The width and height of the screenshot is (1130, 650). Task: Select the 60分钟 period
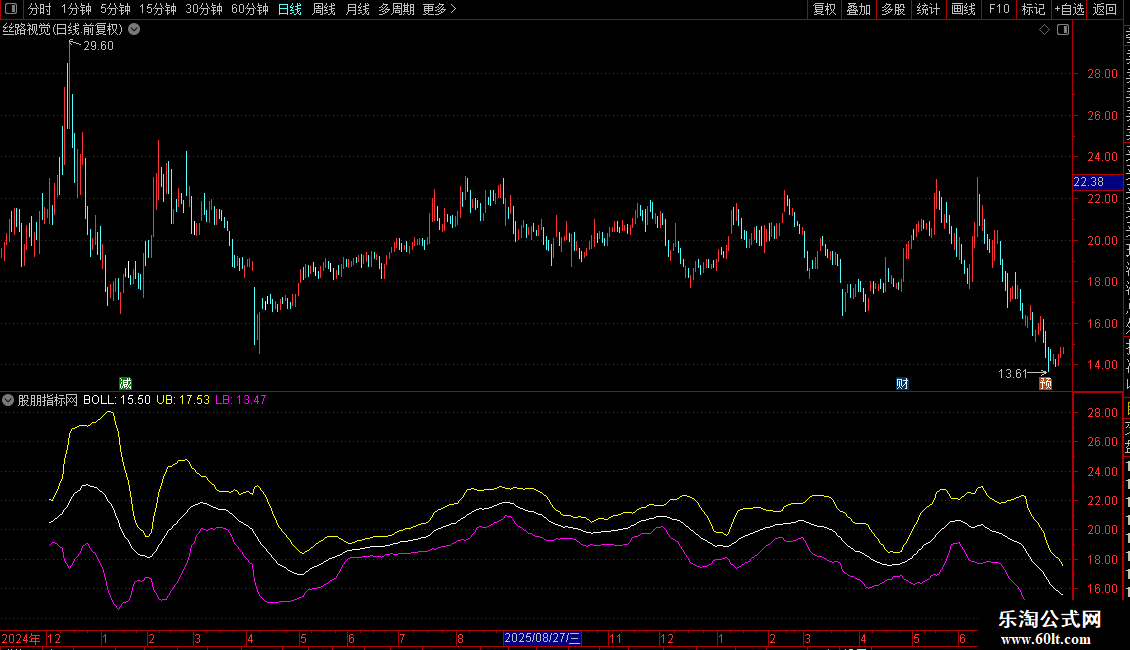coord(250,9)
